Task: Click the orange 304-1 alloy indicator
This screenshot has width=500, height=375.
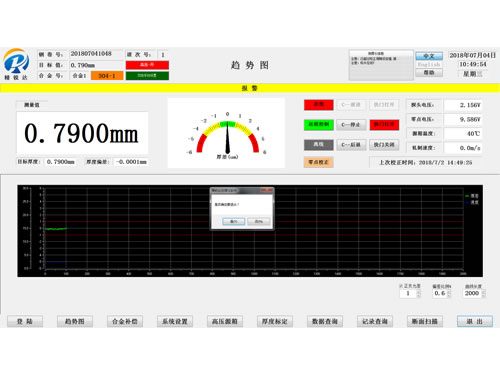Action: pos(107,76)
